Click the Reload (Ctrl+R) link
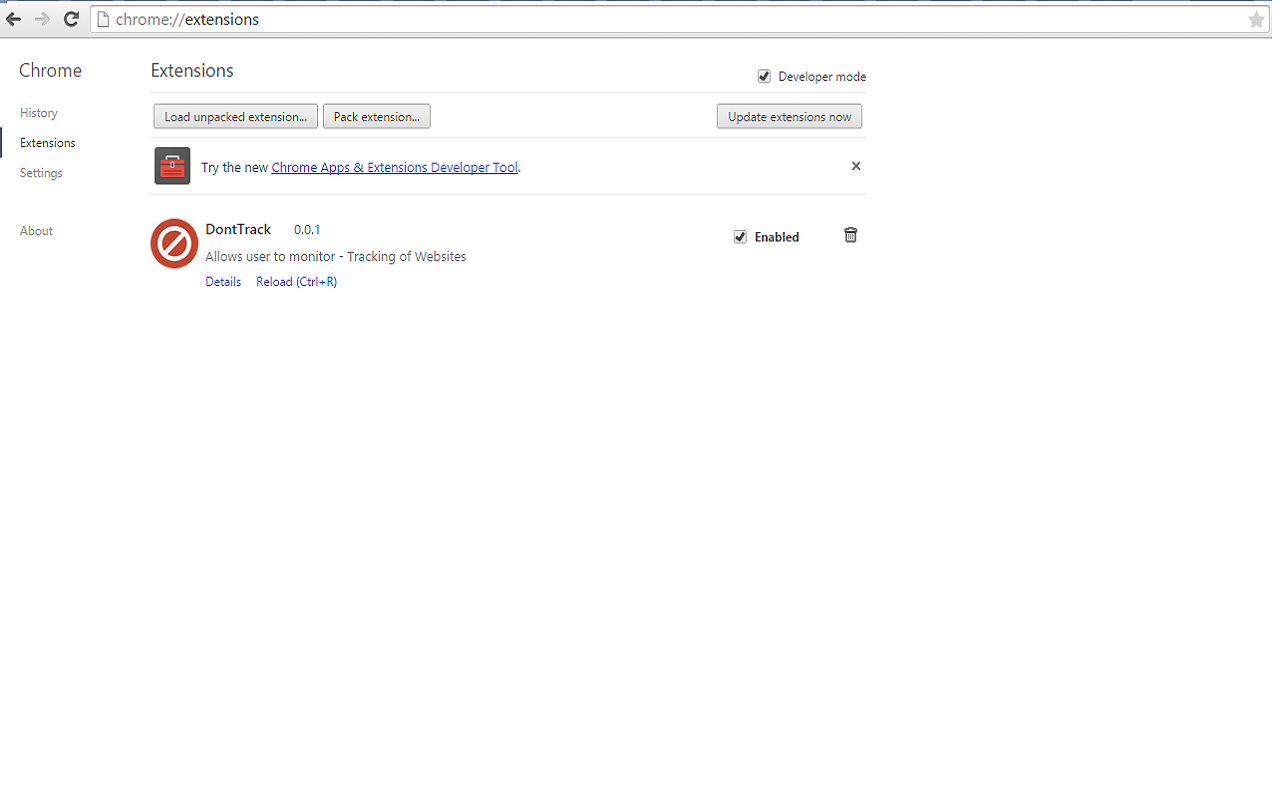The width and height of the screenshot is (1280, 800). coord(296,282)
